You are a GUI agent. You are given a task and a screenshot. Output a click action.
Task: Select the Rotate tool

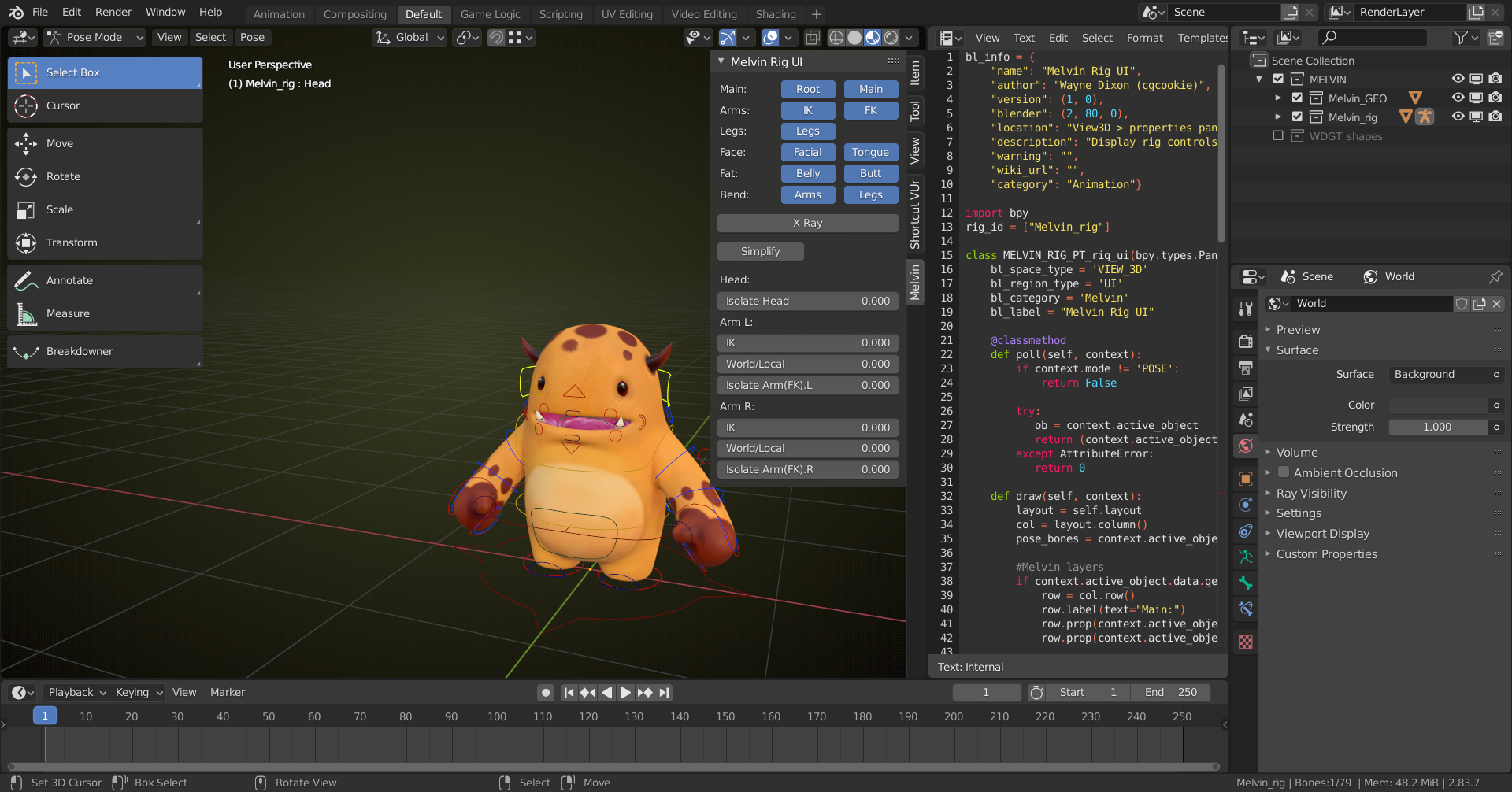[x=63, y=176]
